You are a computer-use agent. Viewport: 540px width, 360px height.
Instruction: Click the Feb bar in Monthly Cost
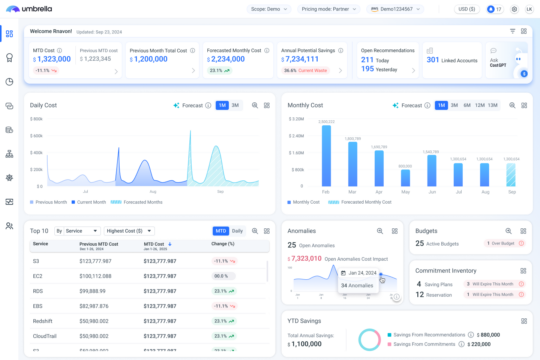[326, 156]
